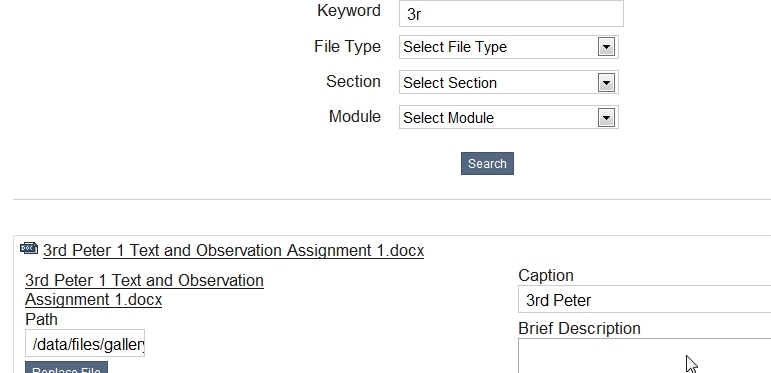
Task: Click into the Path field
Action: tap(85, 344)
